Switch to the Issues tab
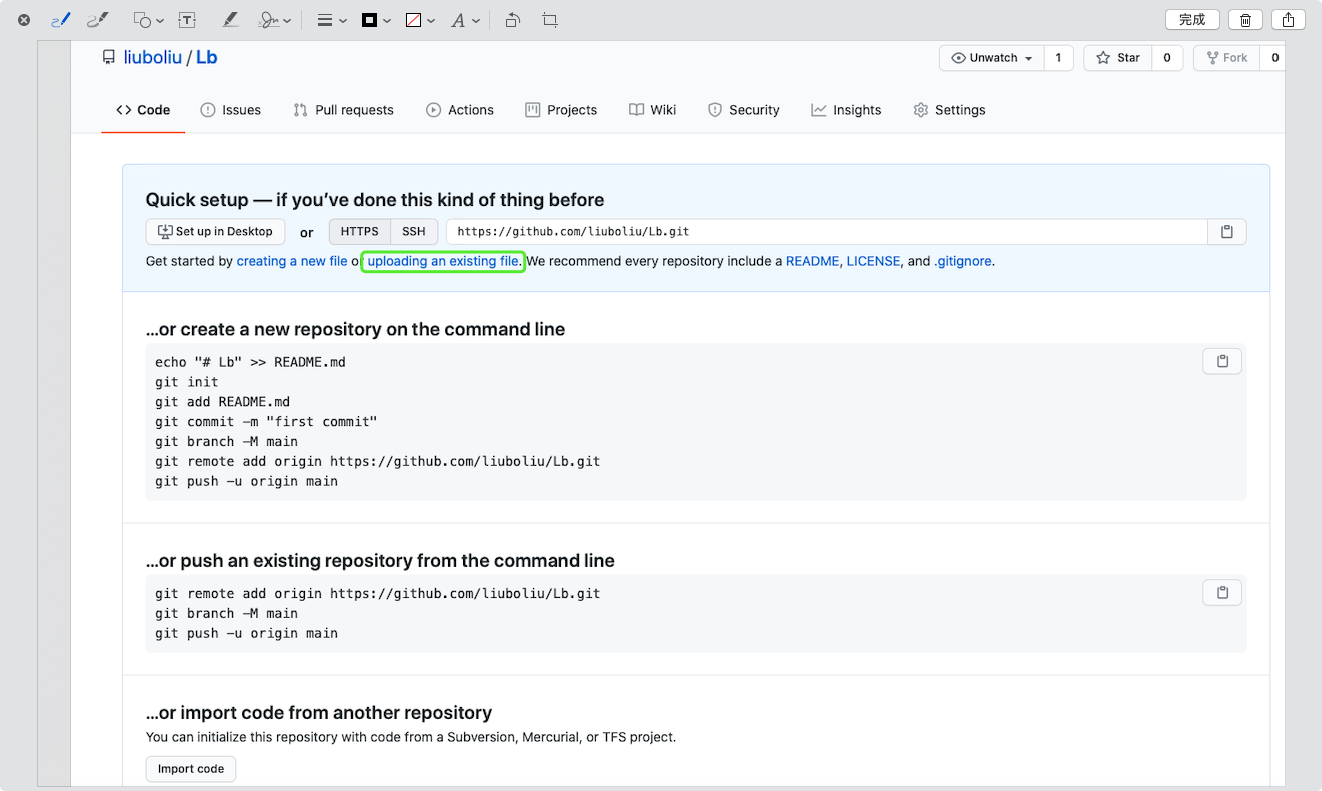The width and height of the screenshot is (1322, 791). pos(231,110)
